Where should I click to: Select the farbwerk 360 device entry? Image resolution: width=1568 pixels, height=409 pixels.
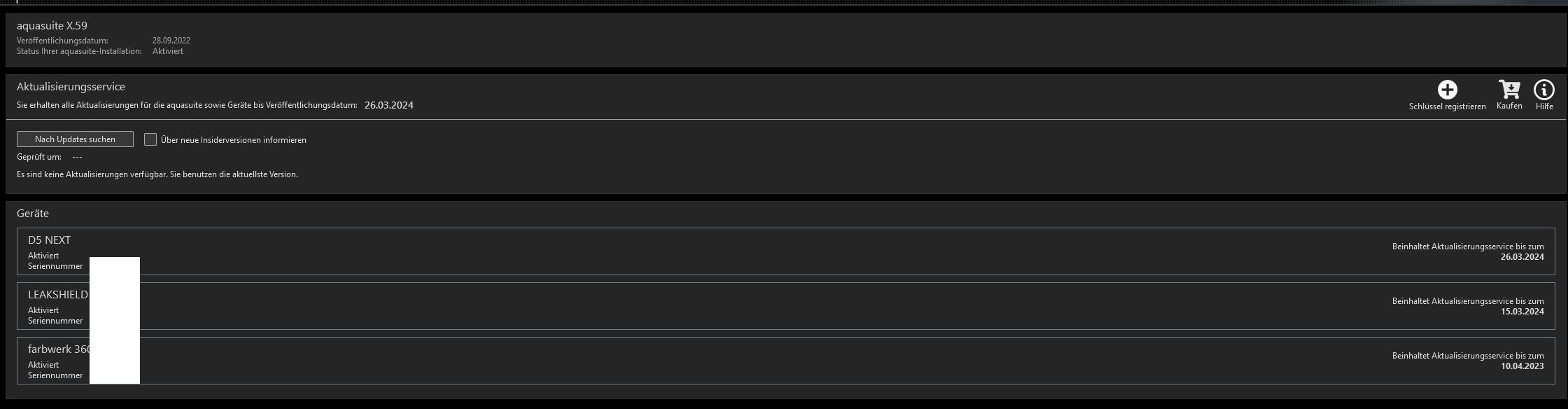(700, 361)
